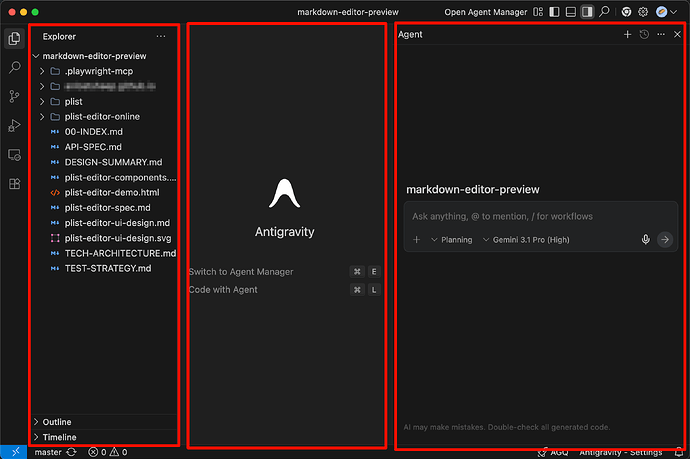690x459 pixels.
Task: Click the magnifier search icon in title bar
Action: click(604, 11)
